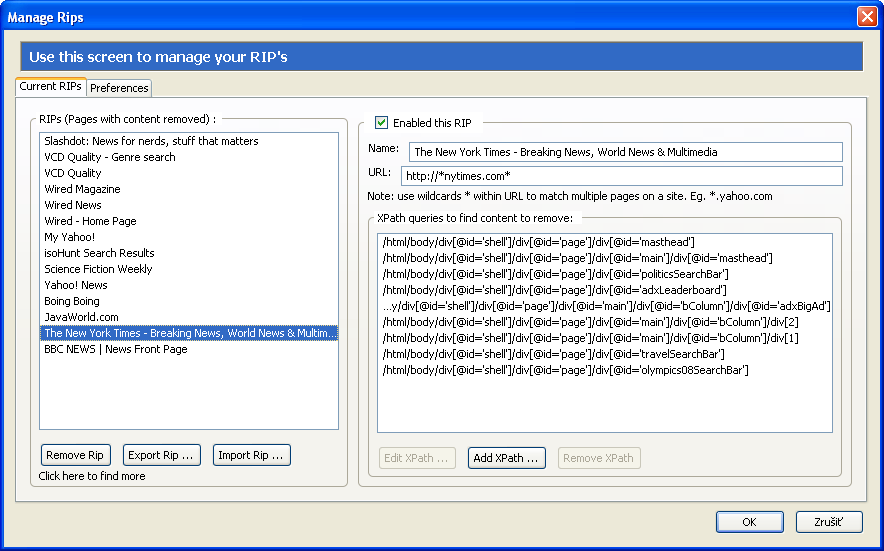Select the isoHunt Search Results RIP
This screenshot has height=551, width=884.
189,253
